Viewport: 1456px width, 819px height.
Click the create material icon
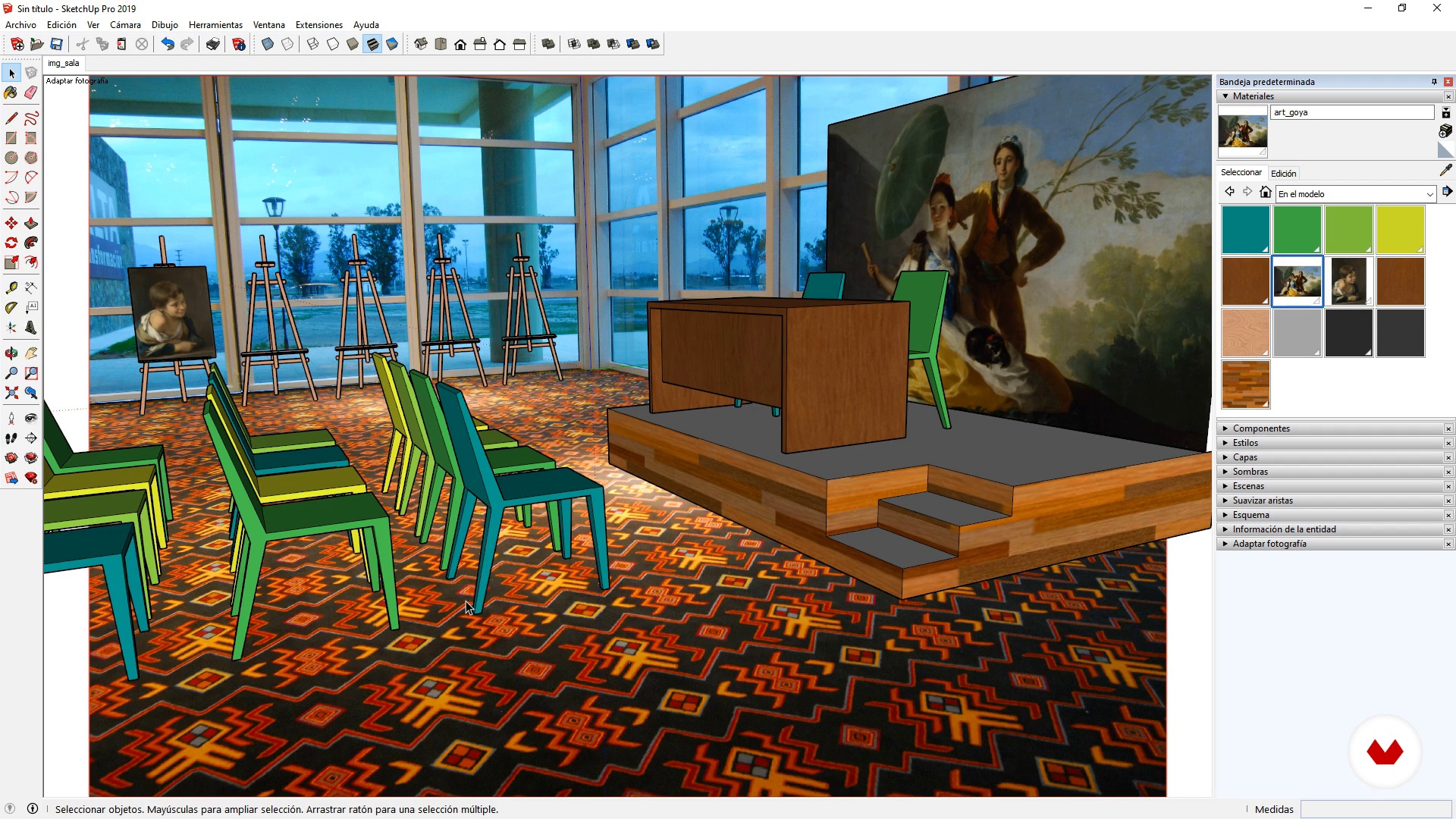pos(1445,131)
